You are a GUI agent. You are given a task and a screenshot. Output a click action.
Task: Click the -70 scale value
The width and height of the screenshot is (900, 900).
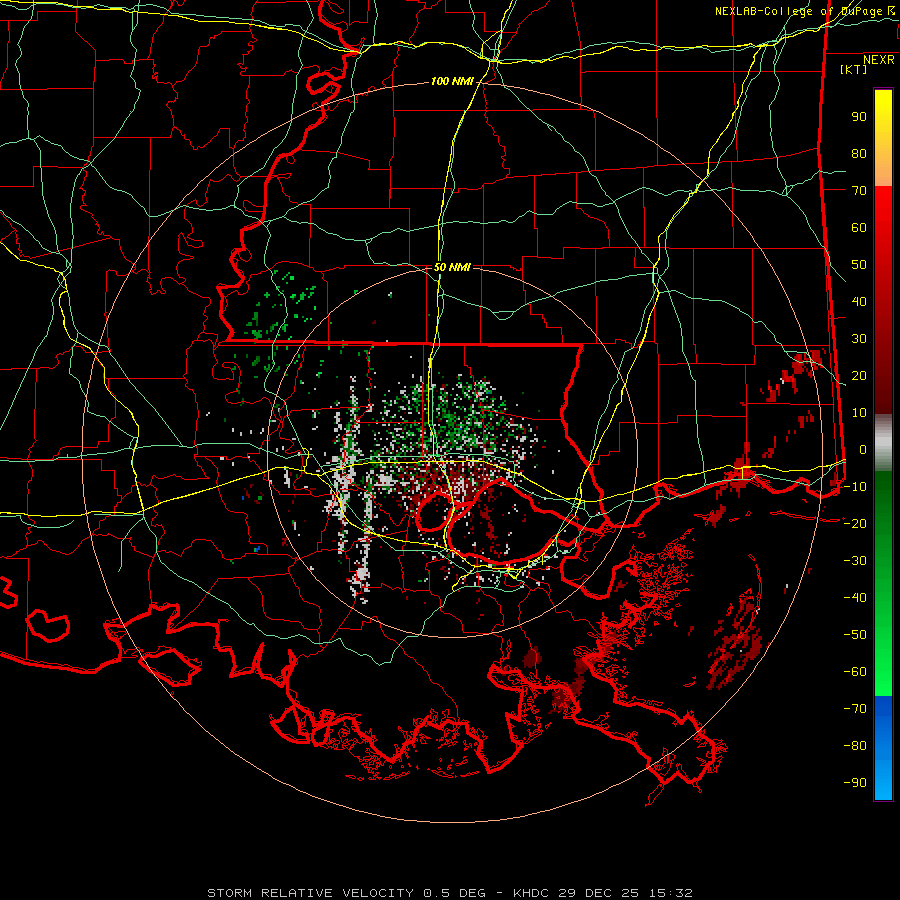(855, 709)
